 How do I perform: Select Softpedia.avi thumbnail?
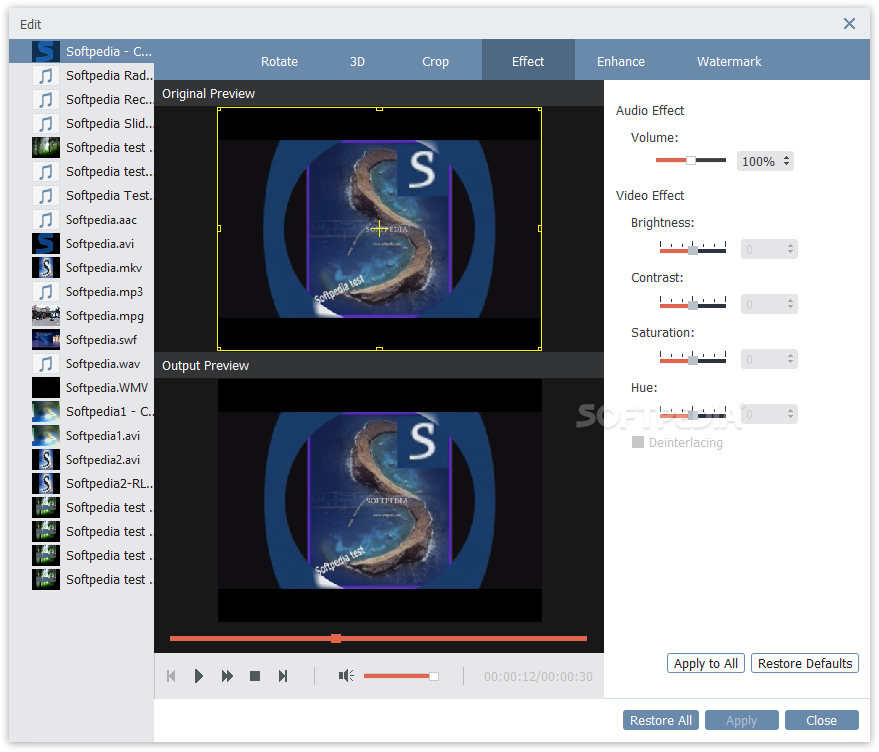coord(45,244)
